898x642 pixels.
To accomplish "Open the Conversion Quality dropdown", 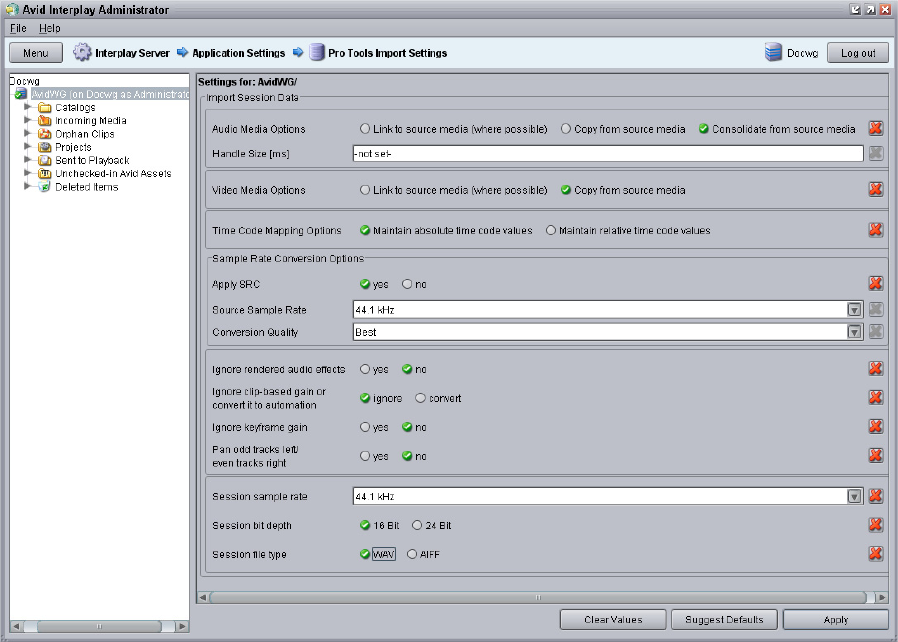I will click(x=854, y=332).
